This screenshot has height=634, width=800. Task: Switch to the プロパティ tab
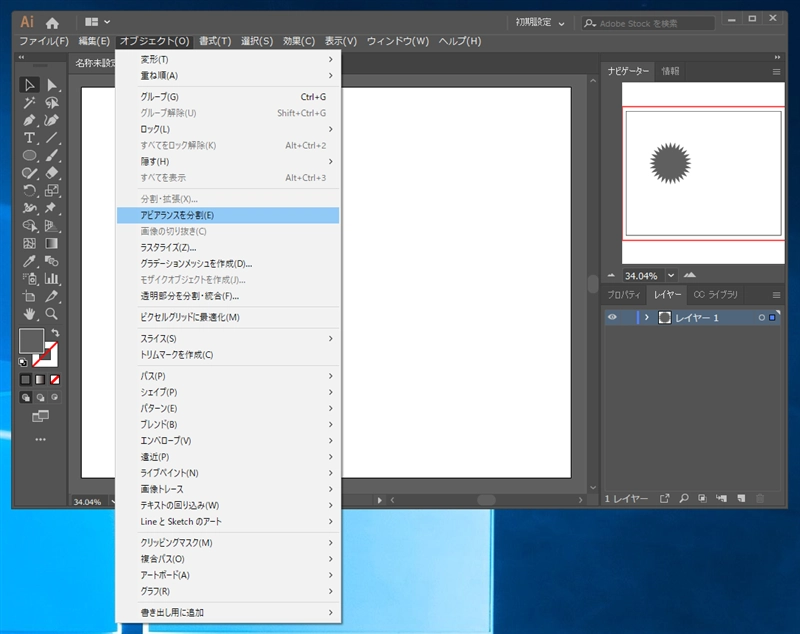tap(623, 295)
